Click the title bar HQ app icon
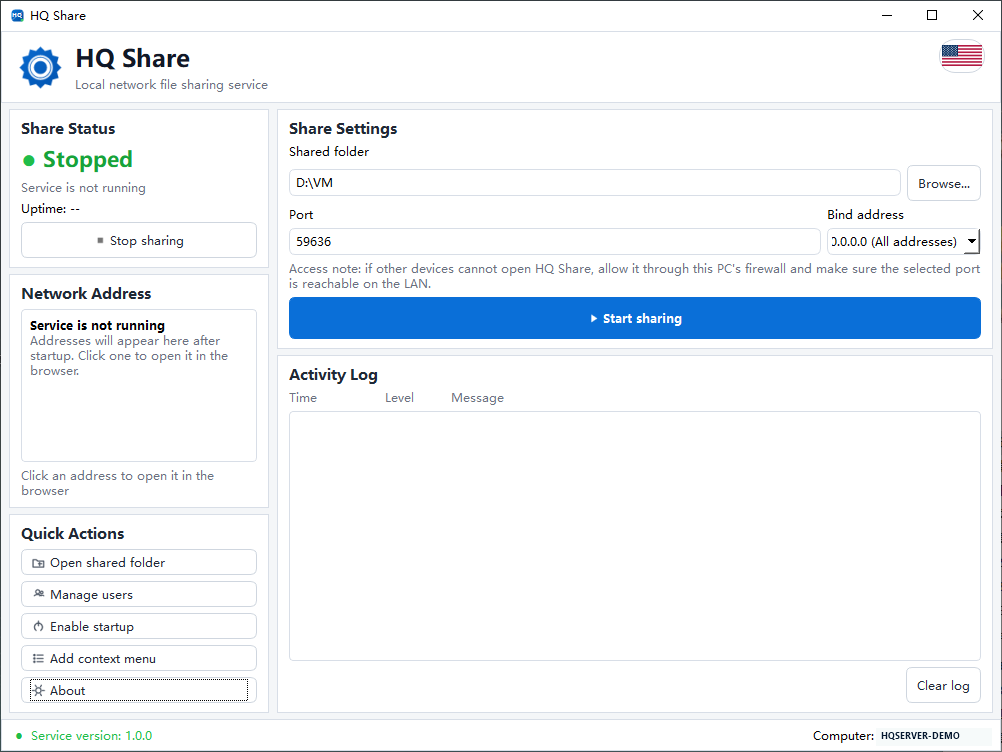Image resolution: width=1002 pixels, height=752 pixels. (x=17, y=15)
